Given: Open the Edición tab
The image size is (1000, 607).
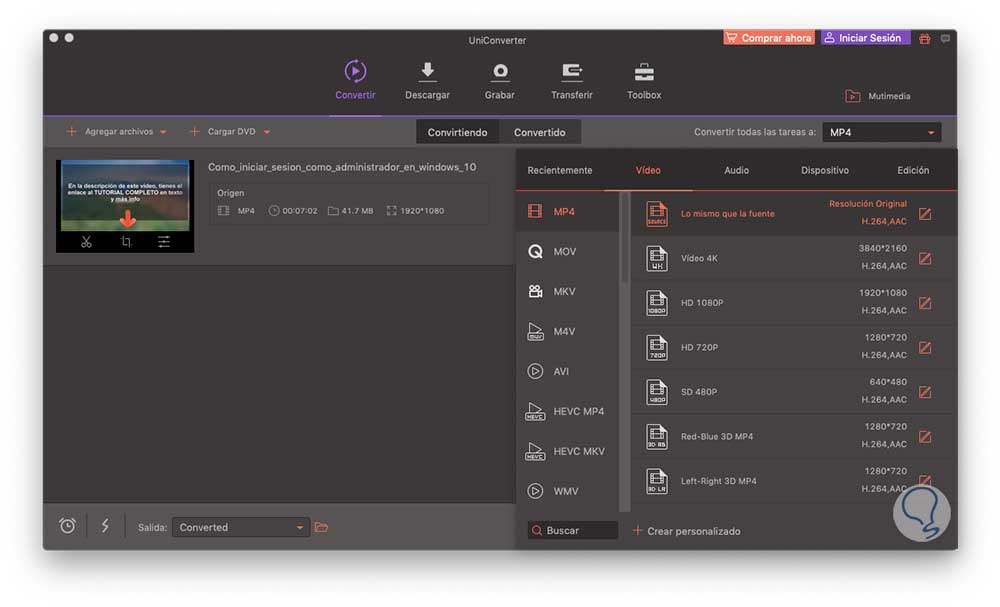Looking at the screenshot, I should point(913,170).
